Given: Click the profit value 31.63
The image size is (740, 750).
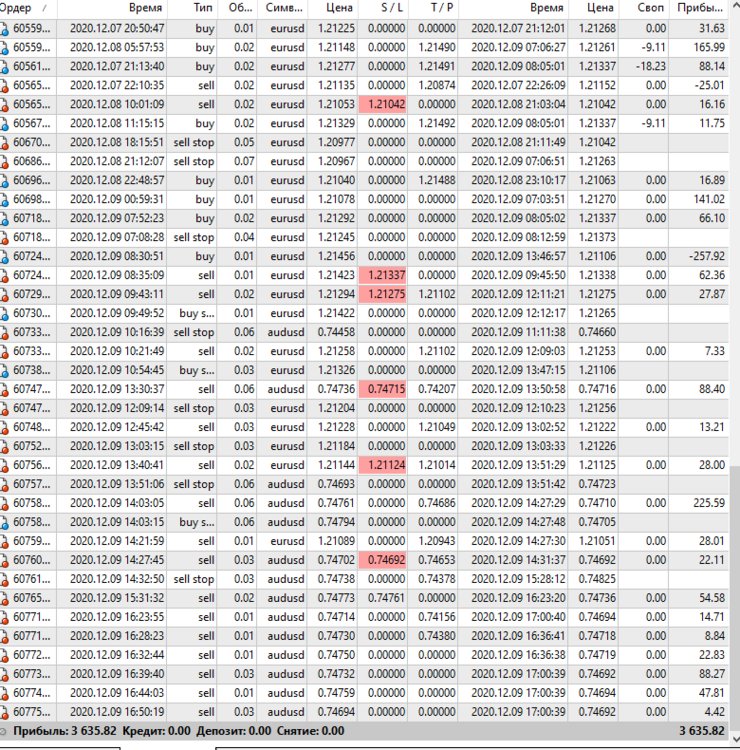Looking at the screenshot, I should [x=712, y=29].
